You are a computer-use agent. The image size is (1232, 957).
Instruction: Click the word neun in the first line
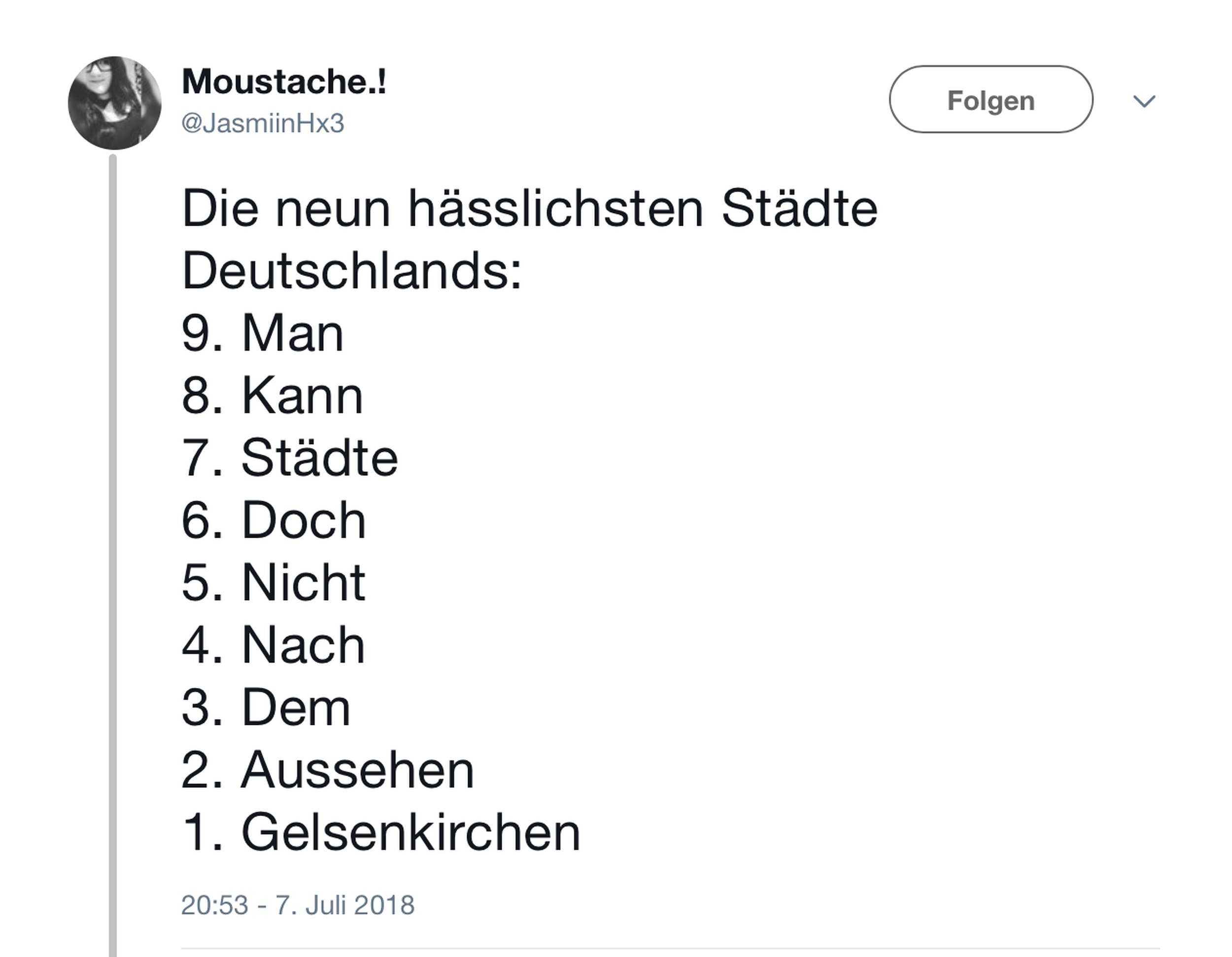[333, 209]
